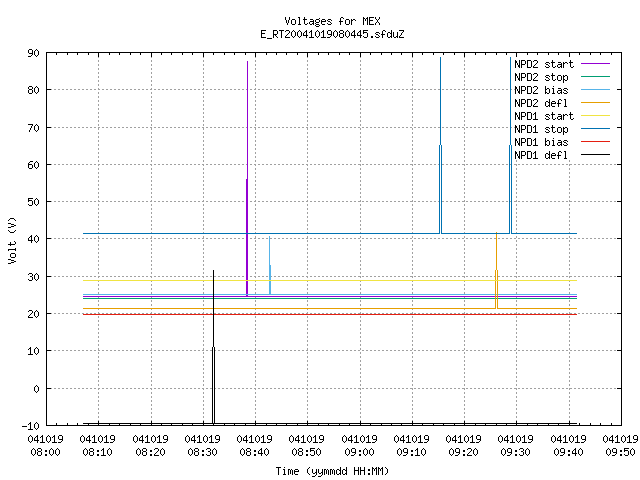The width and height of the screenshot is (640, 480).
Task: Click the 09:30 time axis label
Action: (x=516, y=453)
